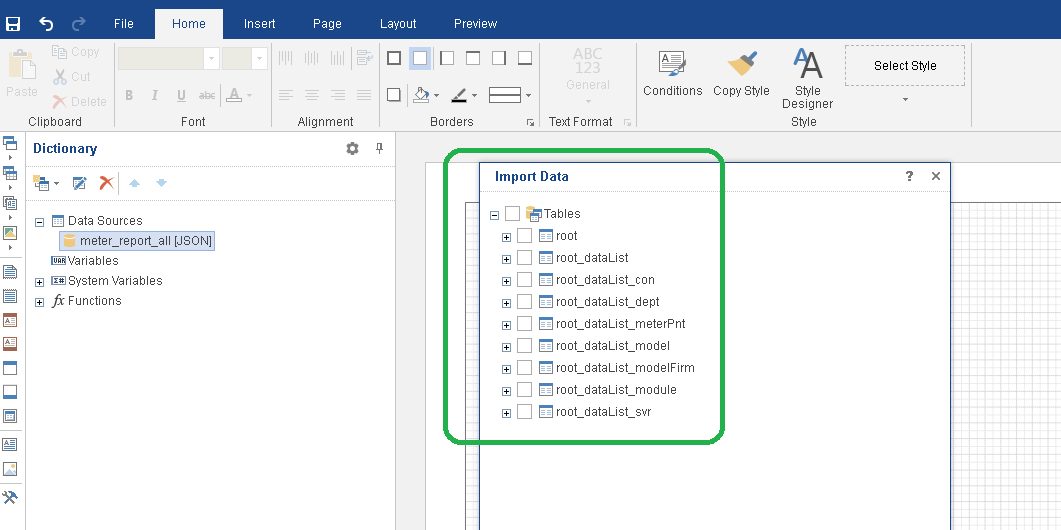Click the fill color bucket icon
The height and width of the screenshot is (530, 1061).
click(422, 95)
